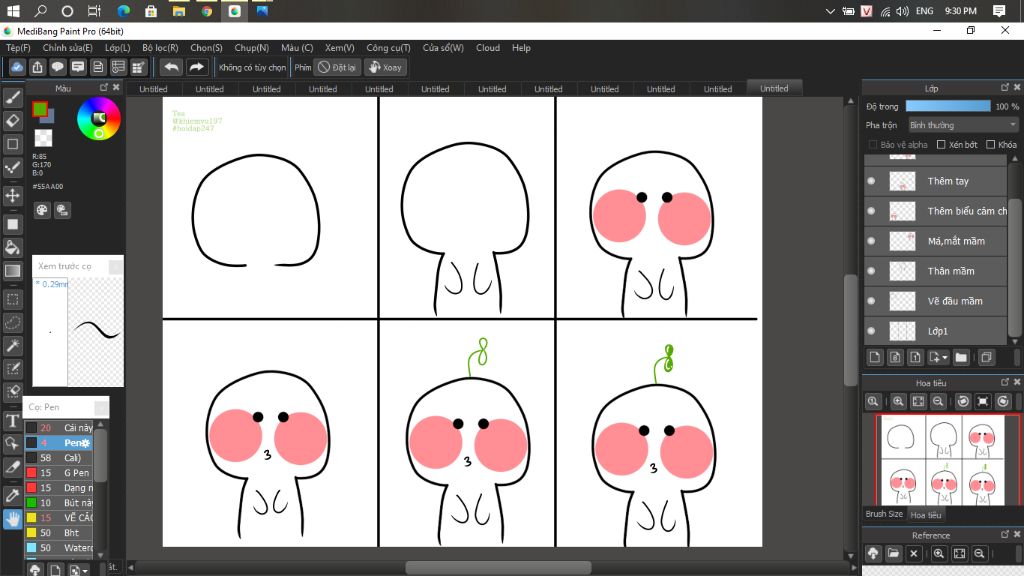Click the transparent color swatch
Screen dimensions: 1024x576
[43, 138]
